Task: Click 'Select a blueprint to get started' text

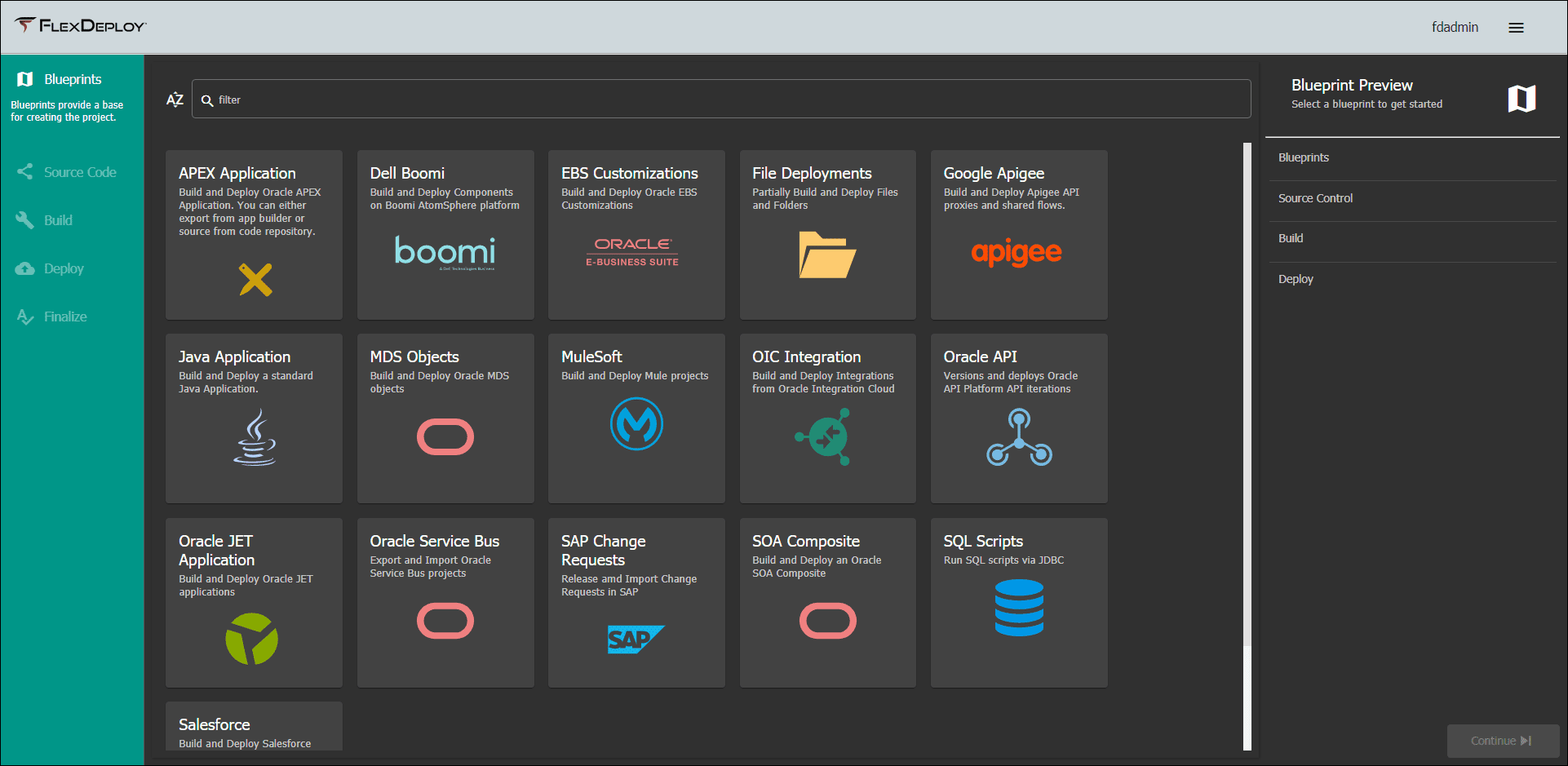Action: (x=1366, y=104)
